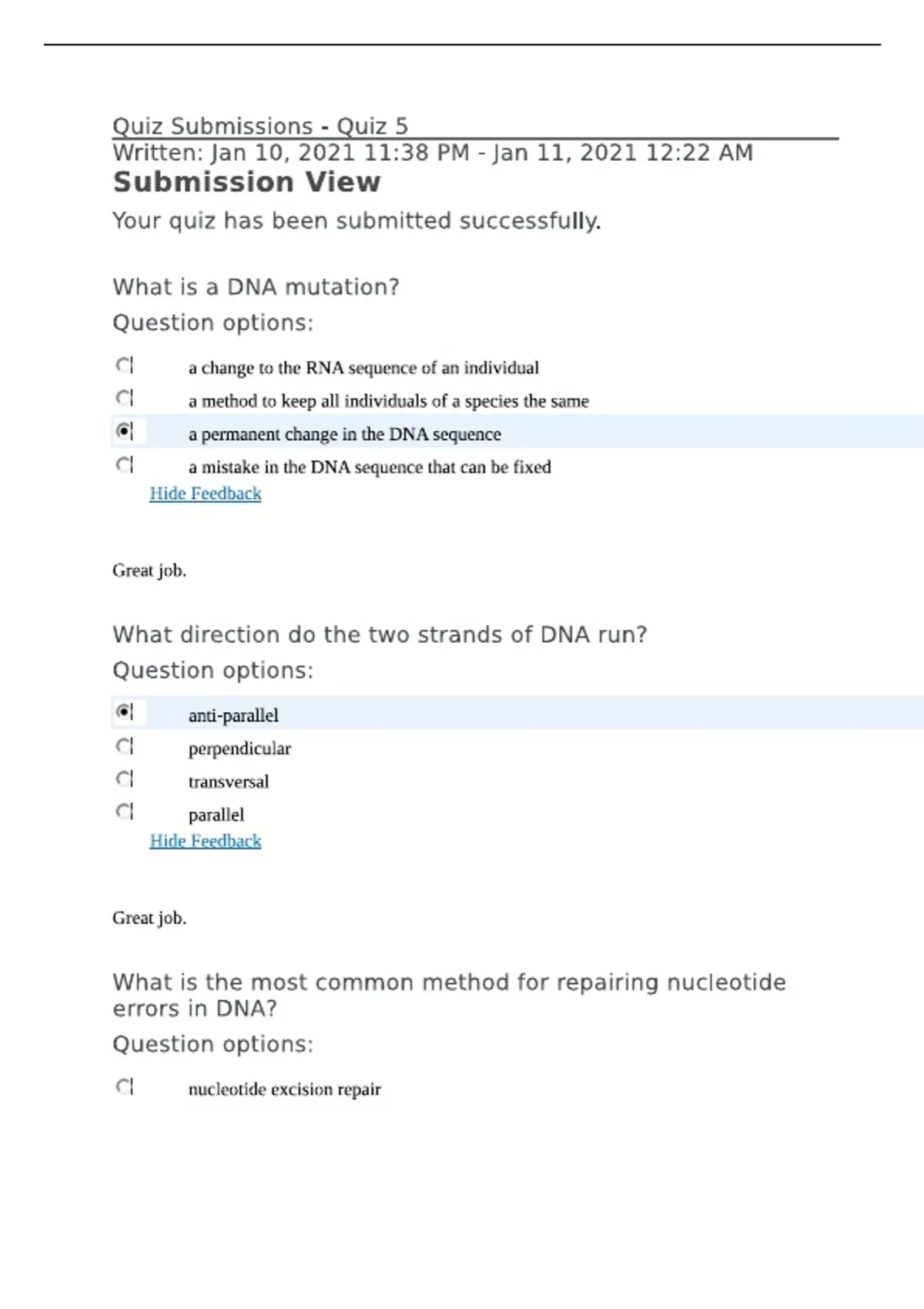Click the 'Submission View' heading

[246, 182]
